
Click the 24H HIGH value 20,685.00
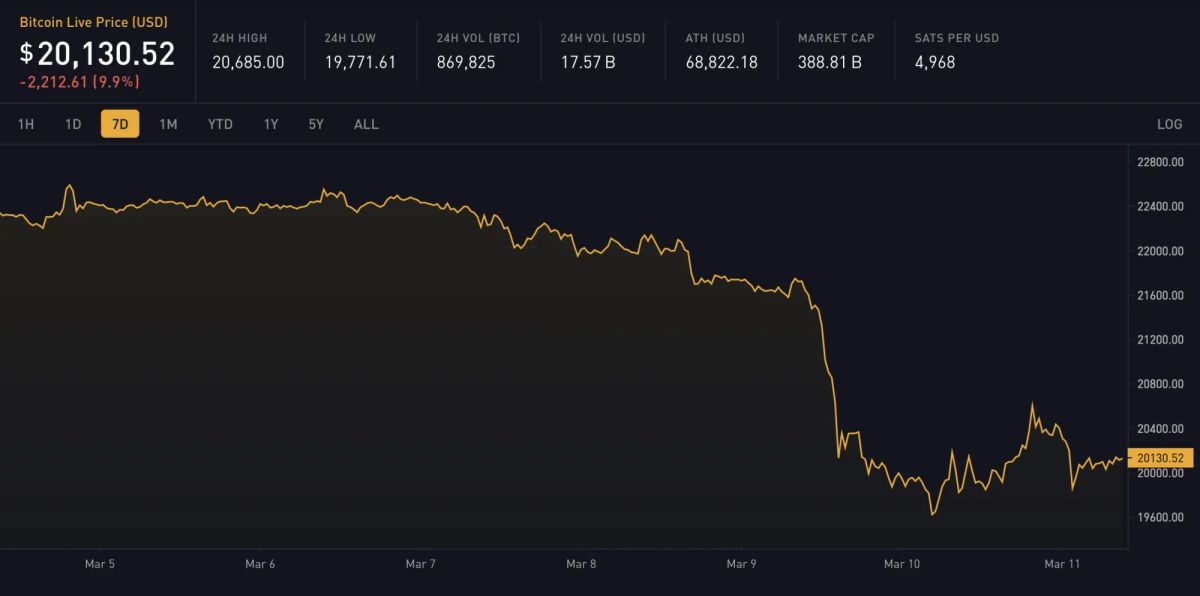point(245,60)
